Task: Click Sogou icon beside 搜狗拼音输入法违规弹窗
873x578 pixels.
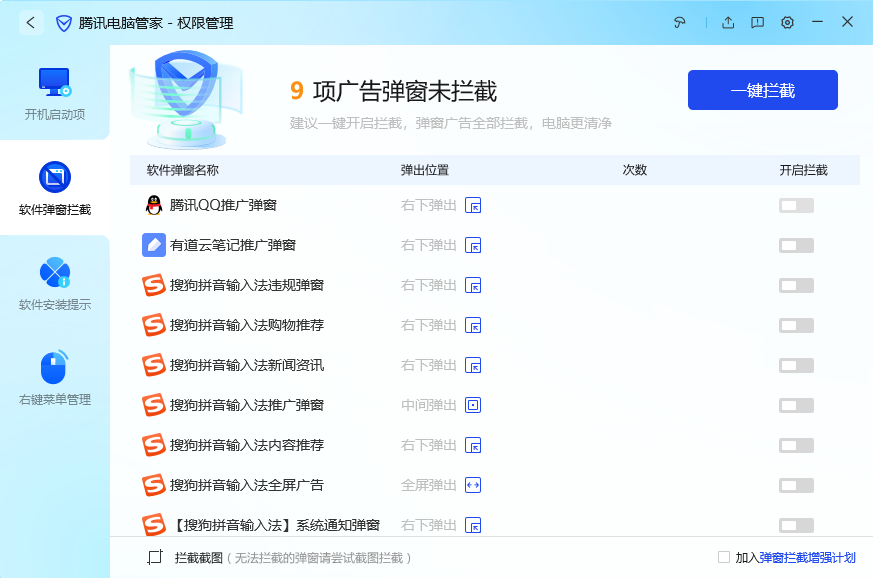Action: [x=154, y=285]
